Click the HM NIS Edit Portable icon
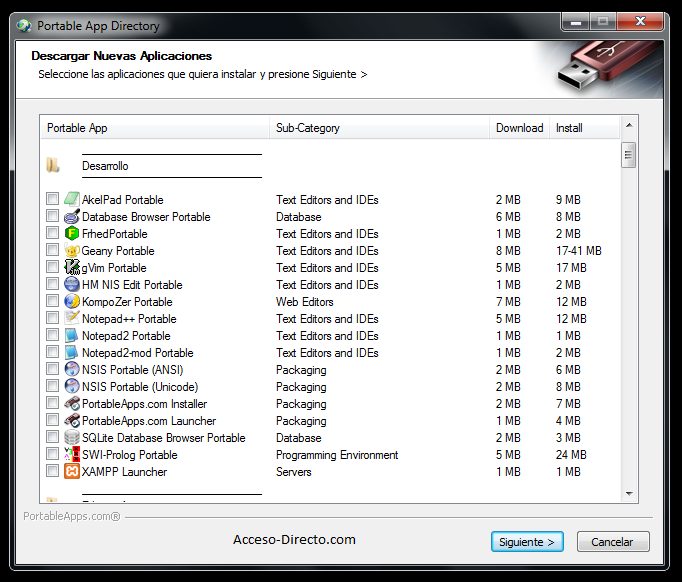The image size is (682, 582). point(72,284)
